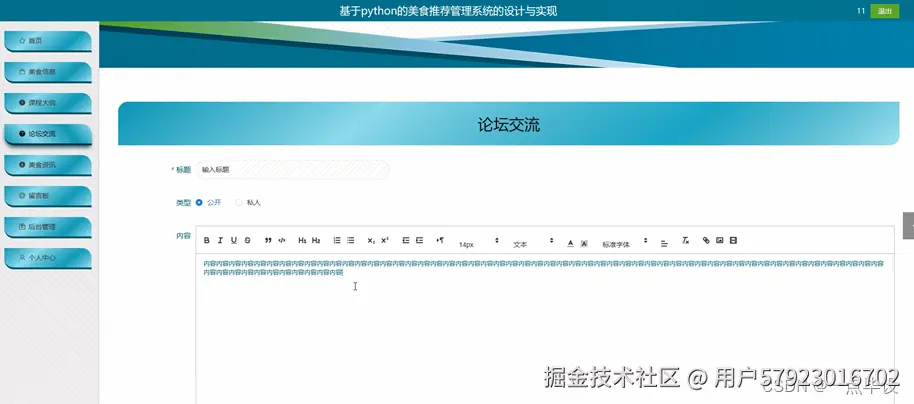The width and height of the screenshot is (914, 404).
Task: Open 首页 in the sidebar
Action: point(48,41)
